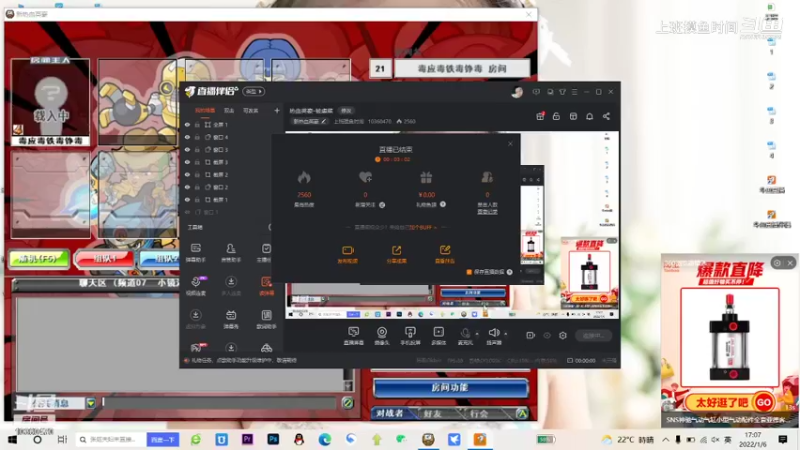Click the orange edit-note icon in ended dialog

(445, 250)
